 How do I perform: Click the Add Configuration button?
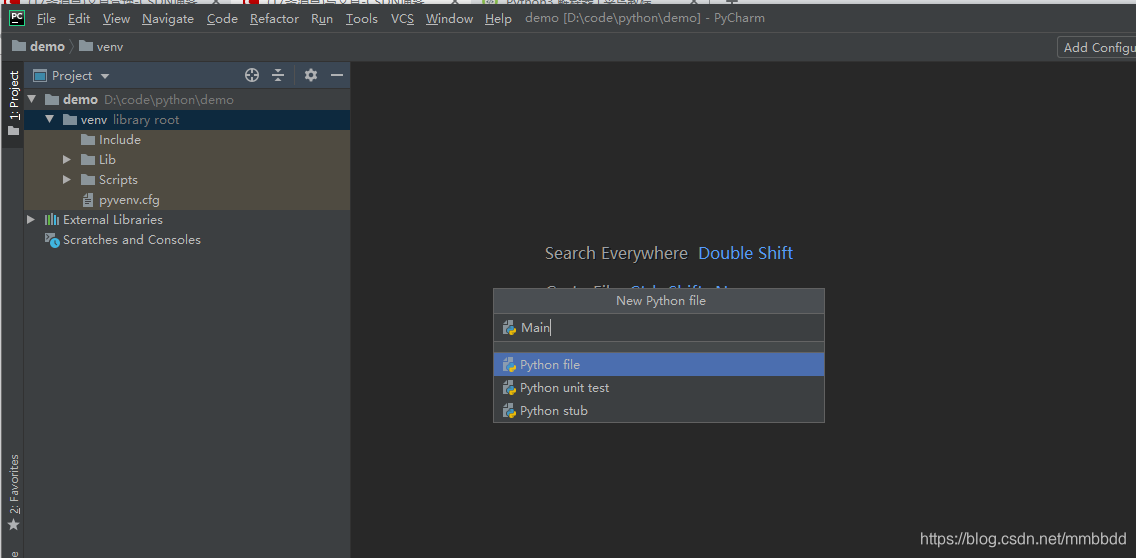[x=1097, y=47]
